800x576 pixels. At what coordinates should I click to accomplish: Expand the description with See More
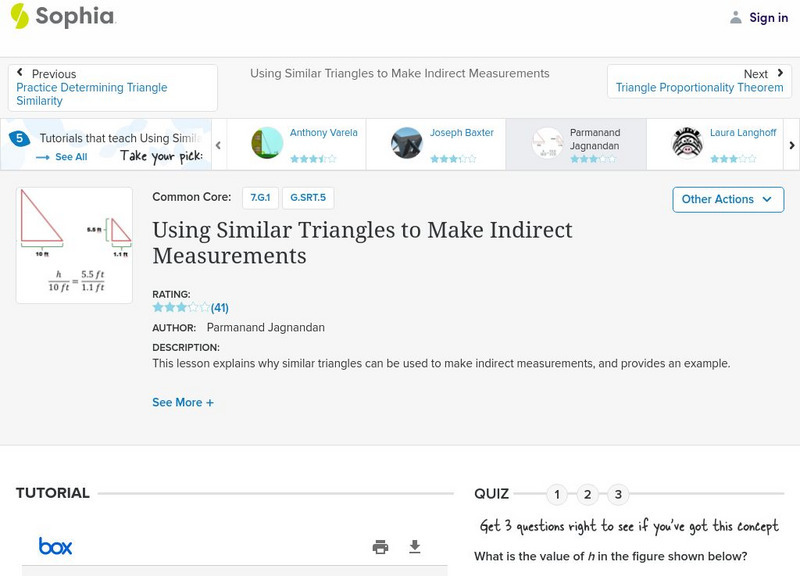(183, 402)
